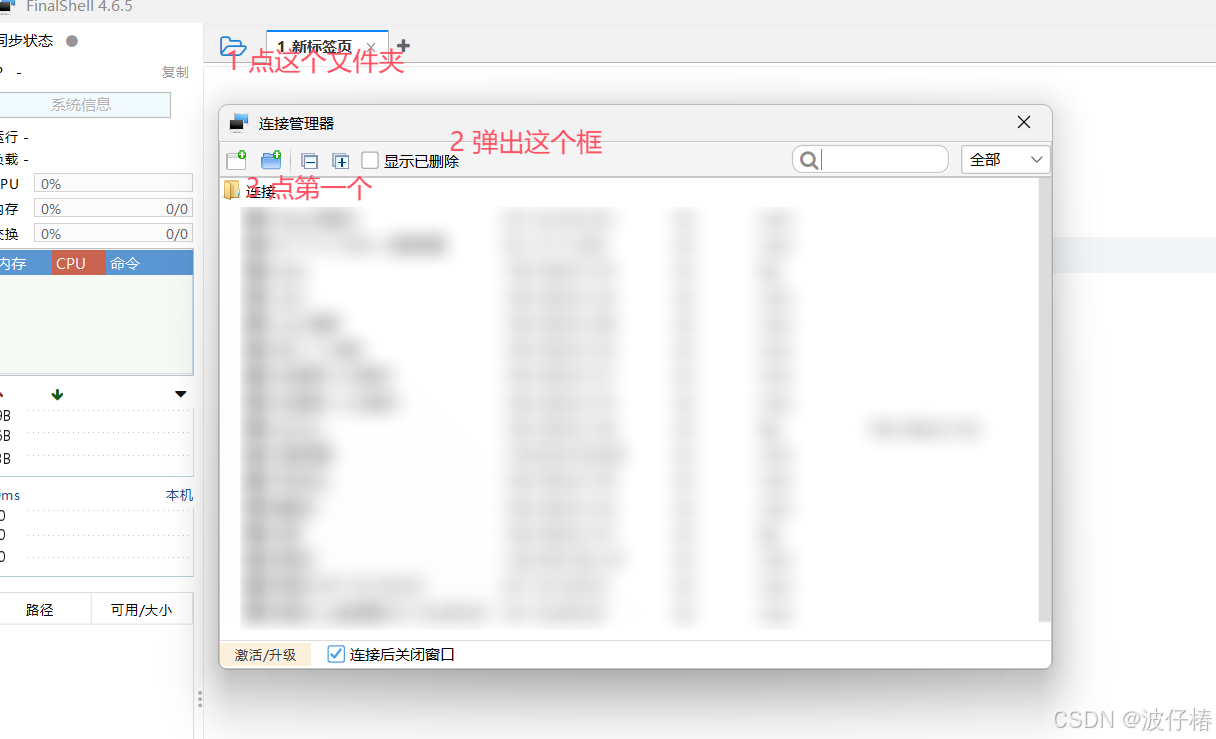Add a new tab with the plus icon

(x=403, y=46)
